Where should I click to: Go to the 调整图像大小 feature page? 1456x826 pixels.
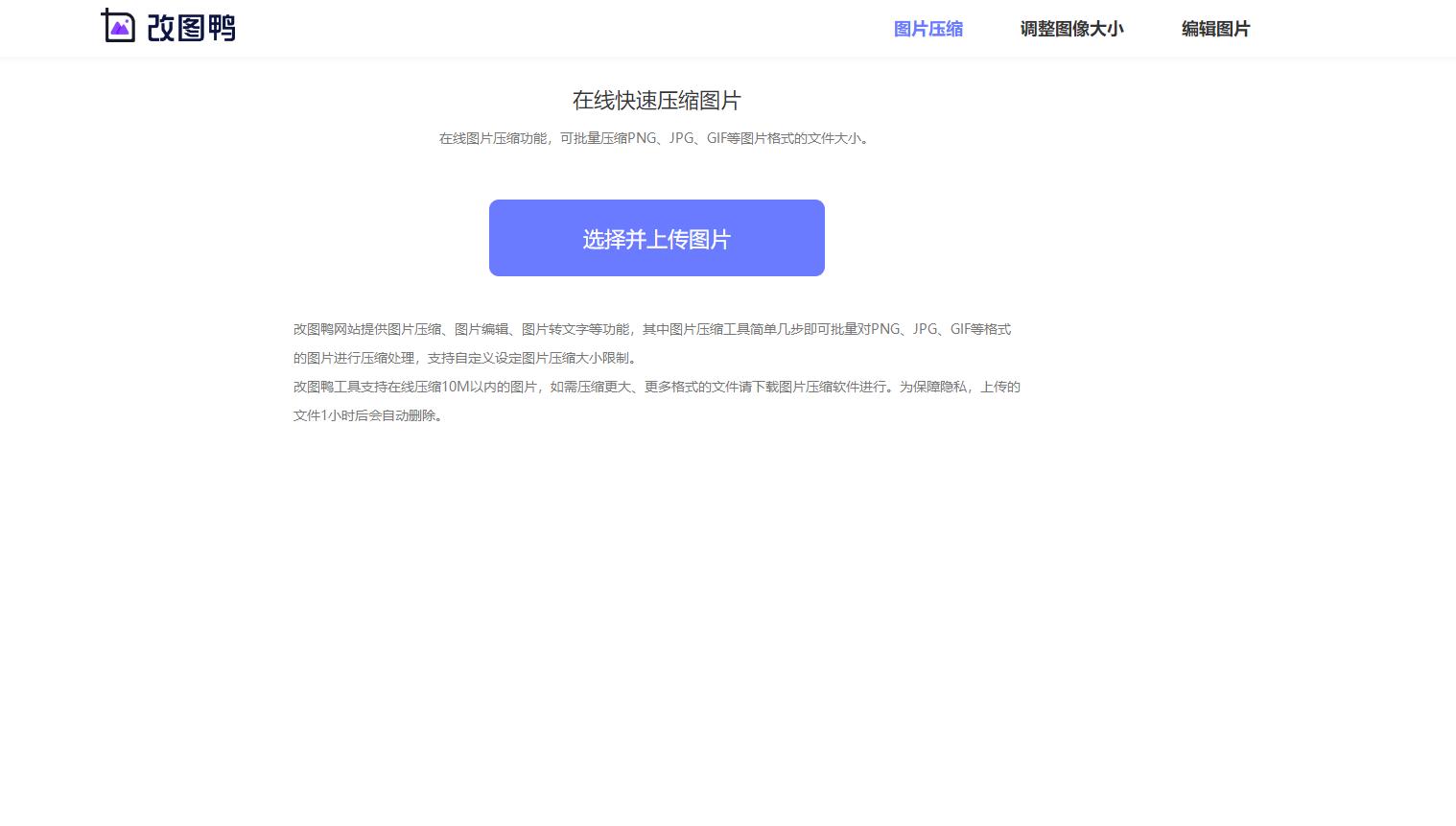coord(1071,29)
